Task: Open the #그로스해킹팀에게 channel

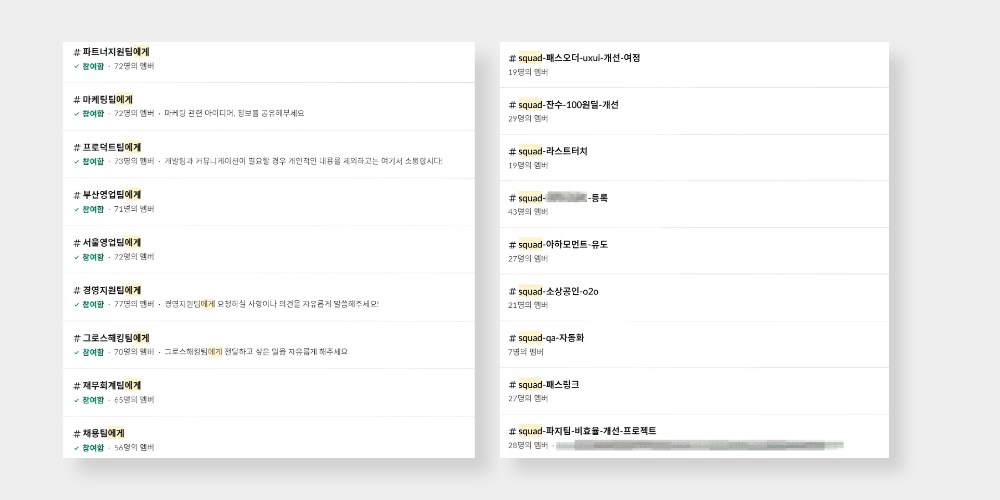Action: click(114, 338)
